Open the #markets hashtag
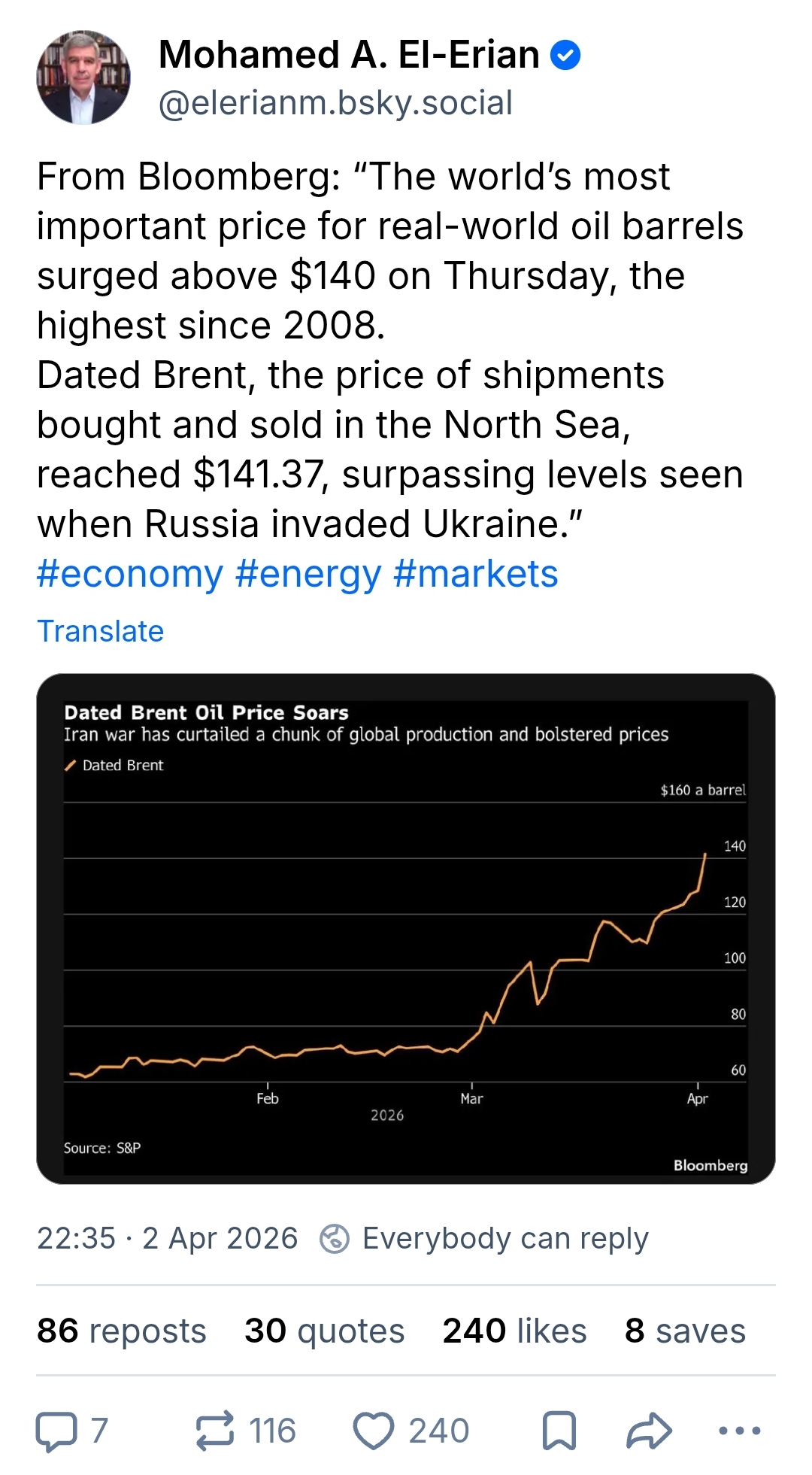The height and width of the screenshot is (1475, 812). pyautogui.click(x=475, y=574)
